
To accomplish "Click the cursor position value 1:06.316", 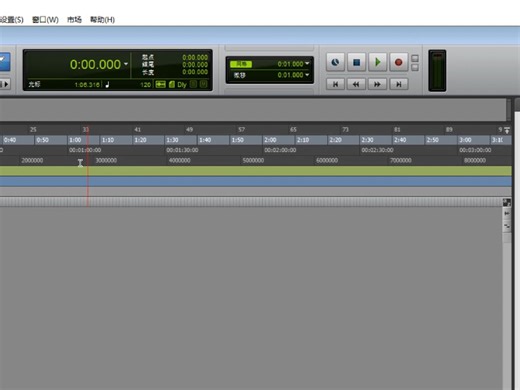I will (x=87, y=85).
